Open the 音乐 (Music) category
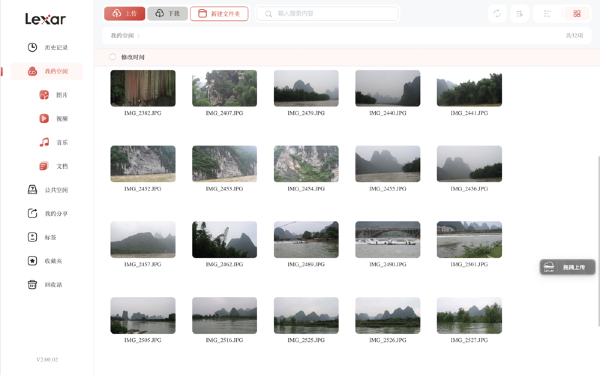Viewport: 600px width, 375px height. (54, 142)
